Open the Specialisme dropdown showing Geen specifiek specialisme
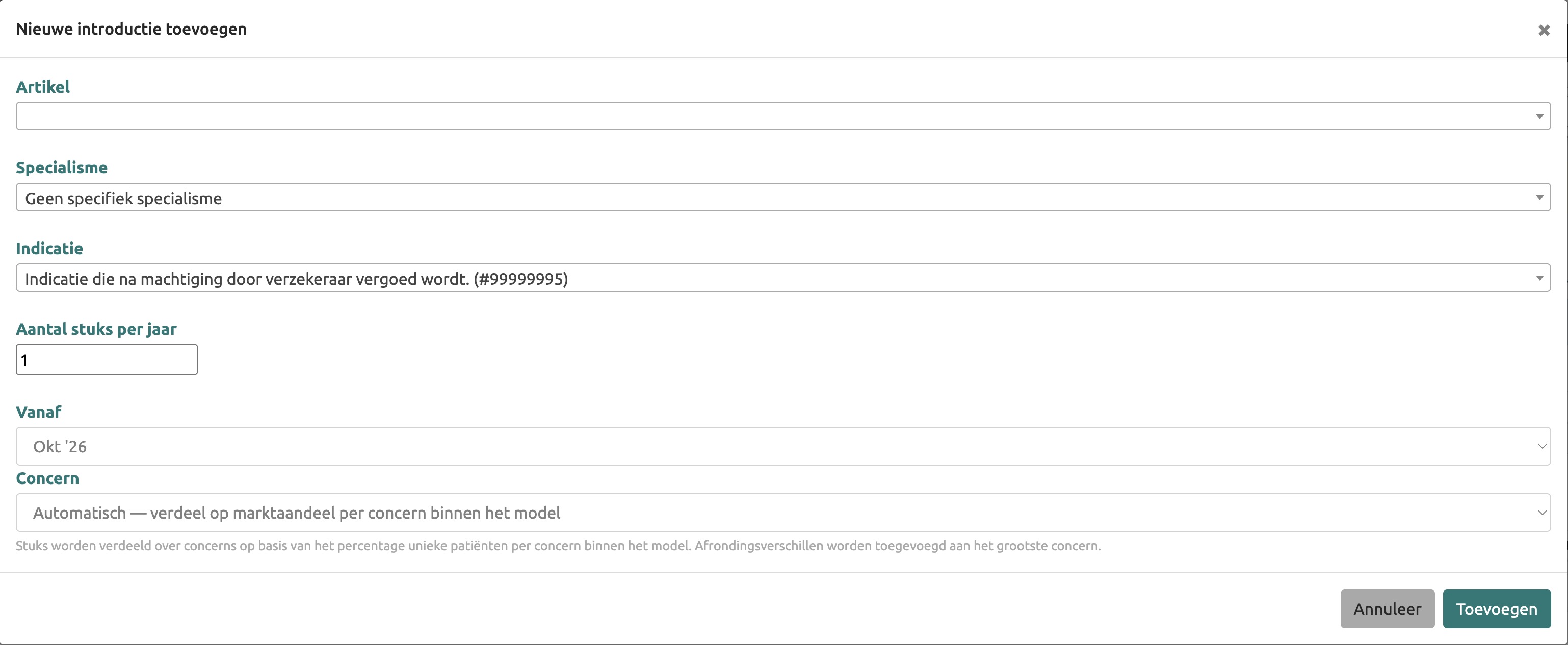This screenshot has width=1568, height=645. (x=783, y=197)
